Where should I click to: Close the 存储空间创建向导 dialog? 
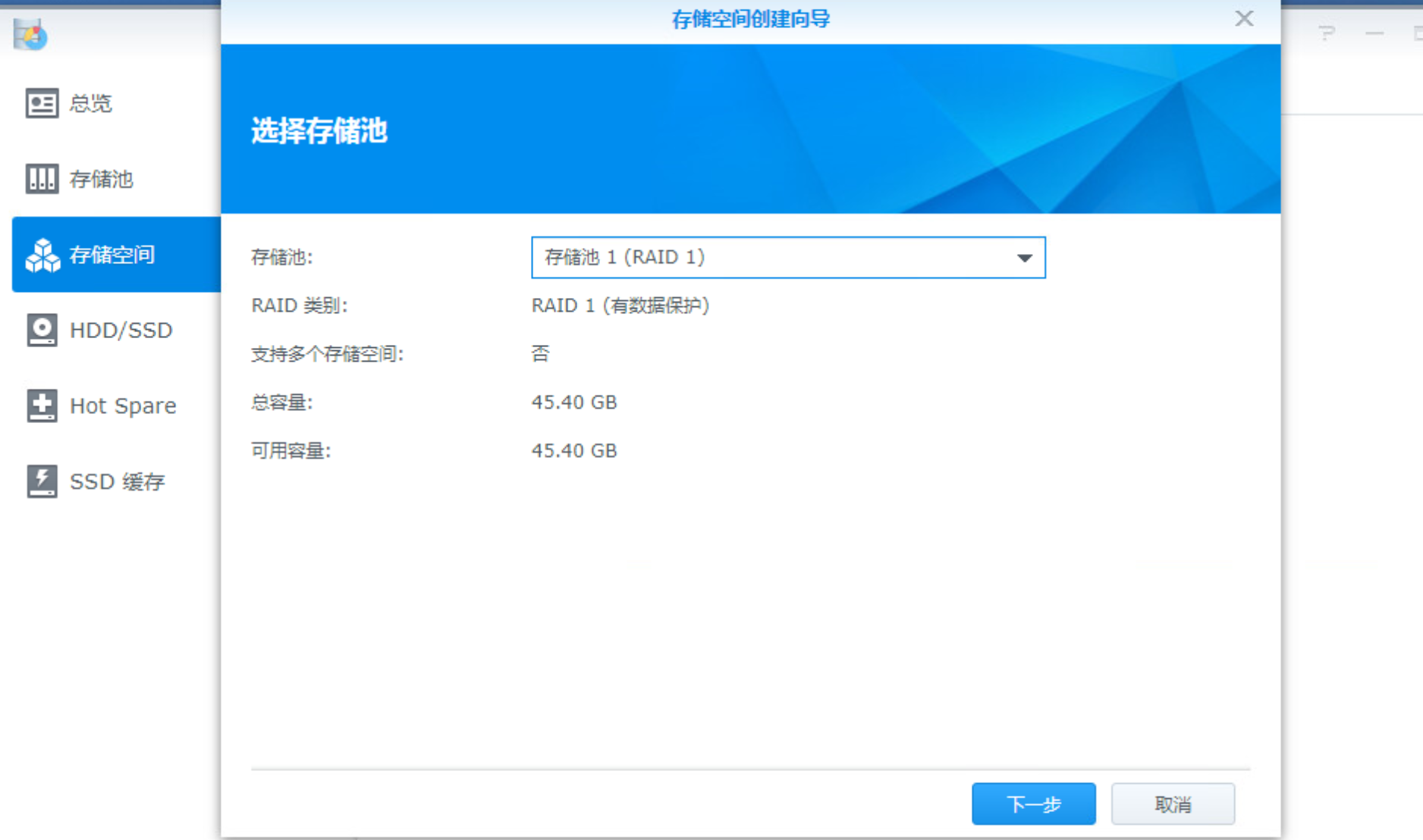tap(1244, 18)
